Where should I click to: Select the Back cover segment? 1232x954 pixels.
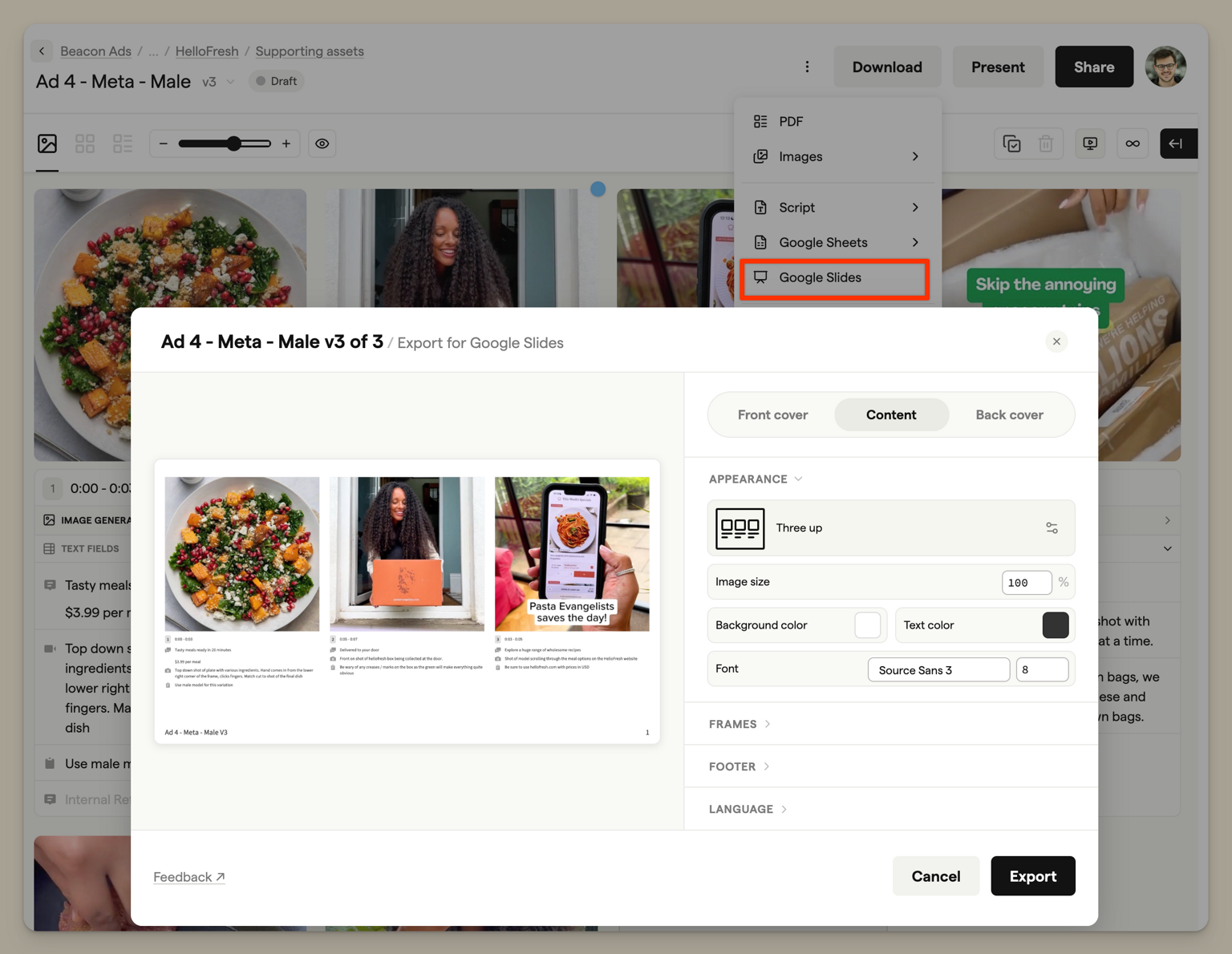click(x=1009, y=414)
